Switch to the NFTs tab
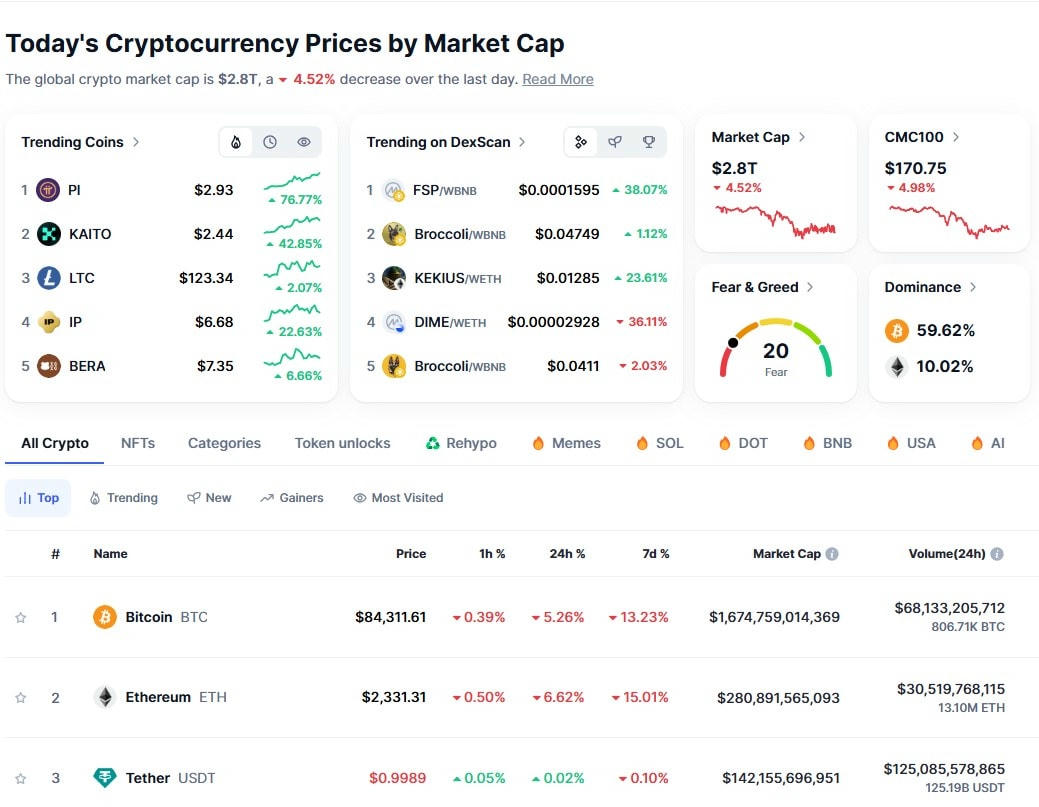The image size is (1039, 807). click(x=138, y=443)
